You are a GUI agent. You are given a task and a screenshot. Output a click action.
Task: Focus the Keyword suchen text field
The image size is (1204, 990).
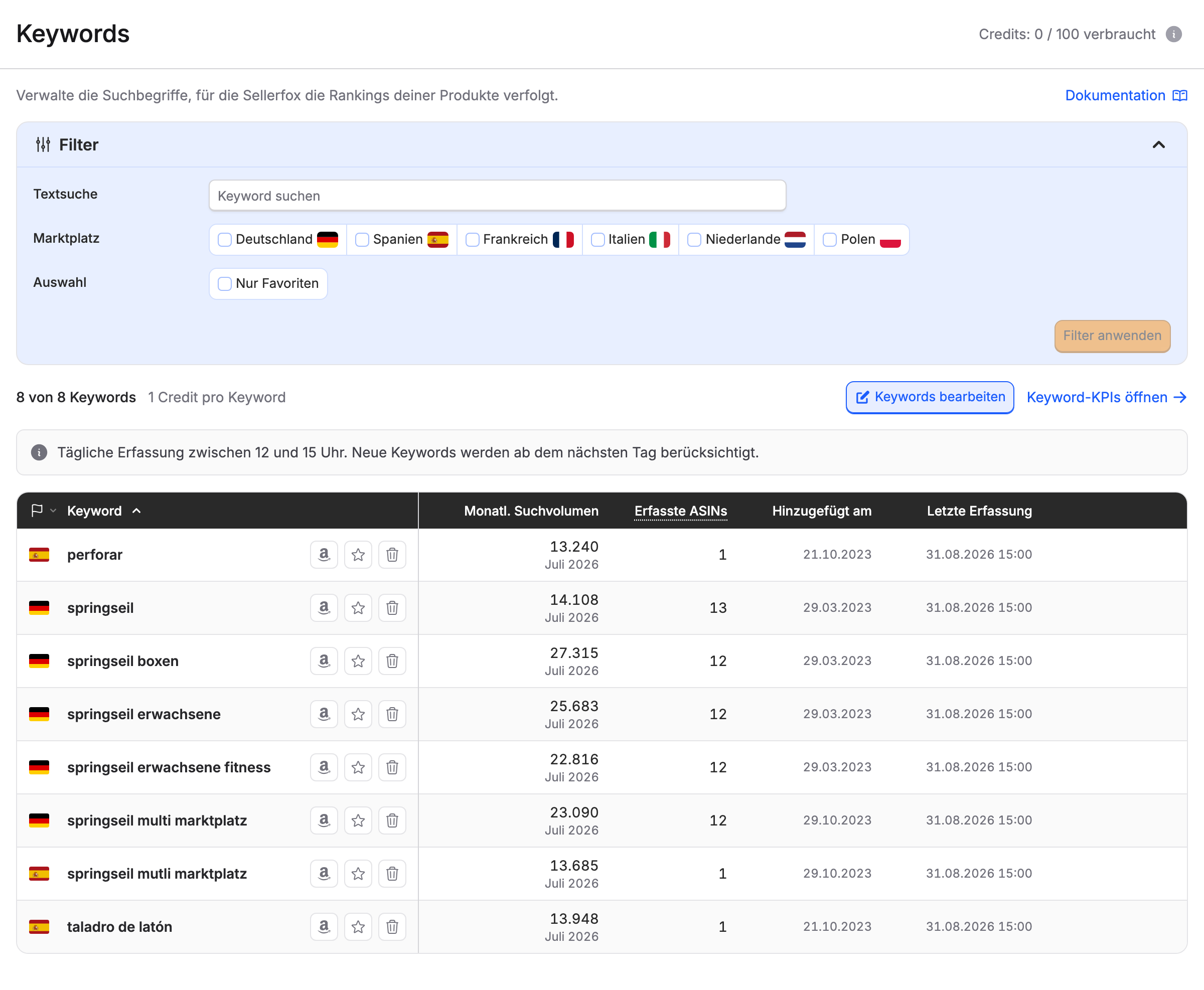coord(497,196)
